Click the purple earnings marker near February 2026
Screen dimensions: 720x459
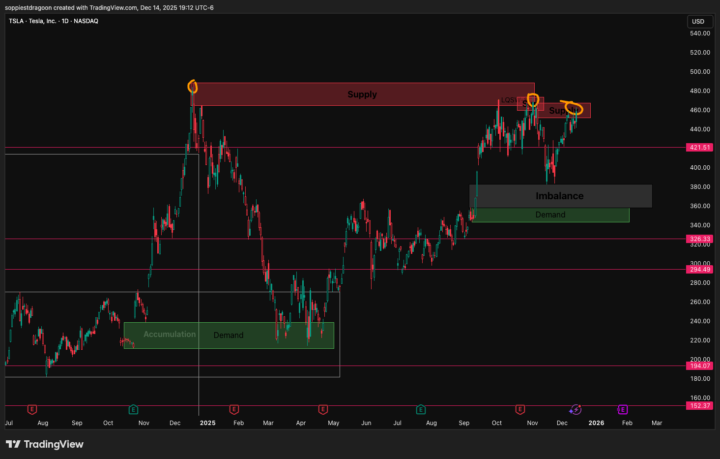coord(623,409)
